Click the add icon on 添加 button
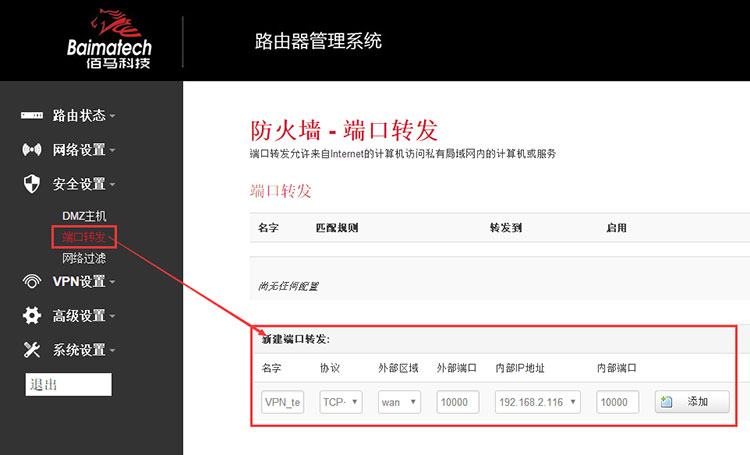 [x=668, y=402]
